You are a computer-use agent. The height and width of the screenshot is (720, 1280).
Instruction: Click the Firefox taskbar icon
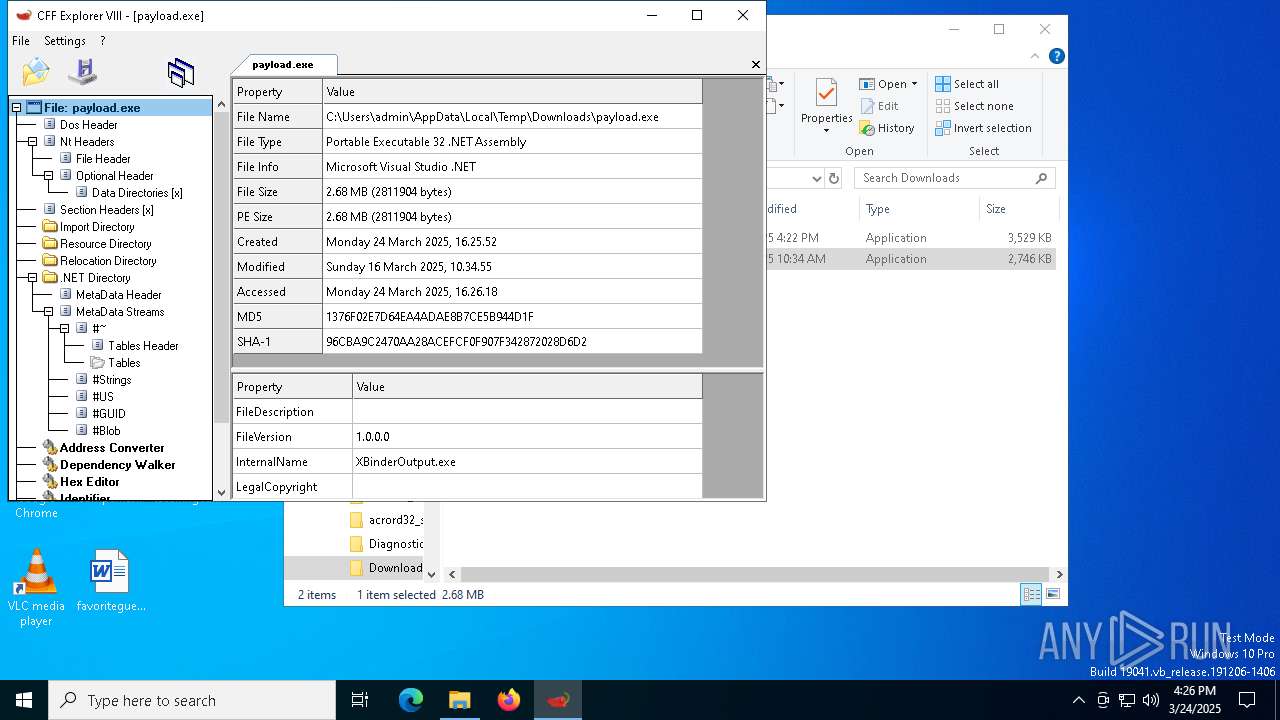click(x=509, y=700)
